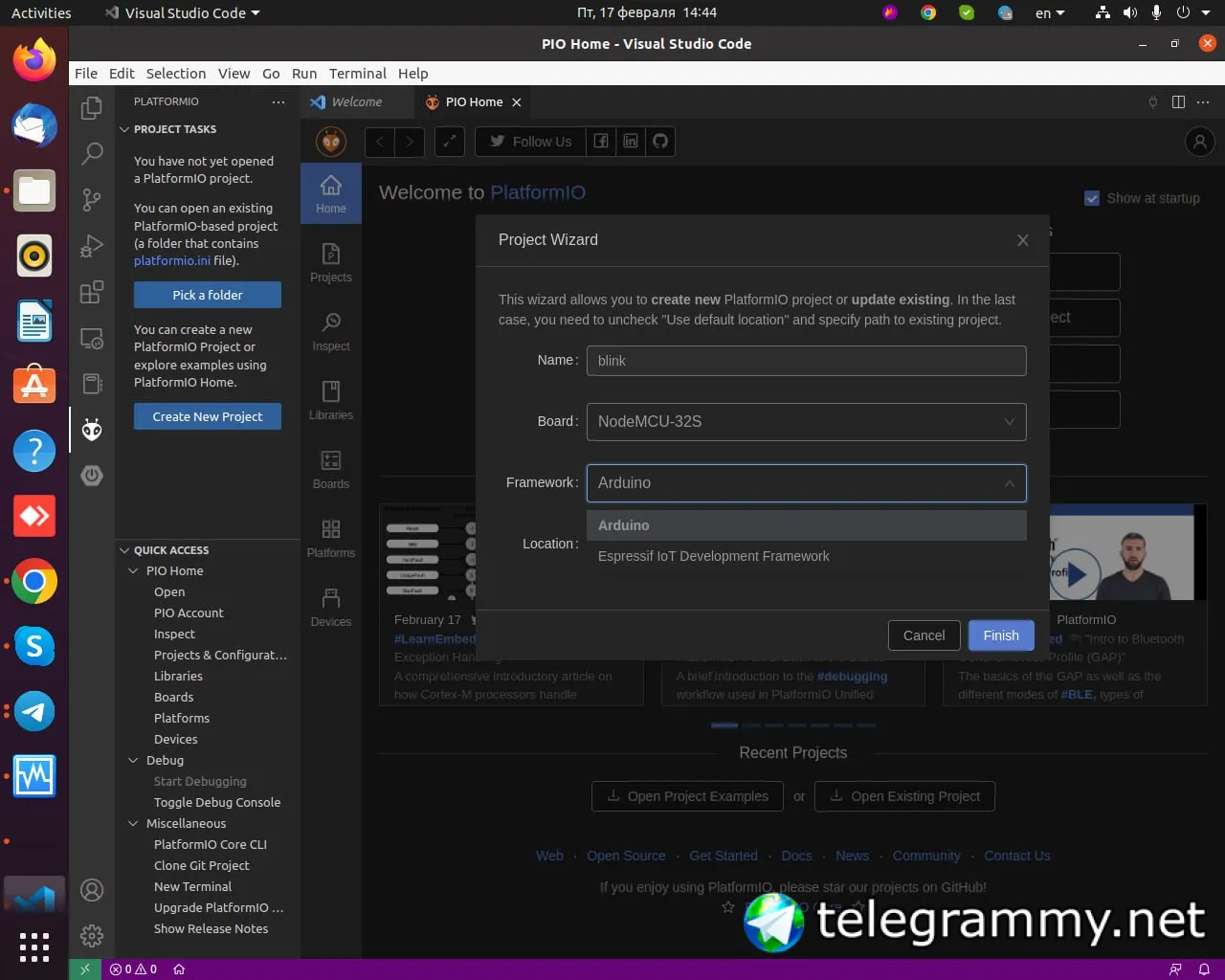Open Extensions view in activity bar
The width and height of the screenshot is (1225, 980).
(92, 292)
